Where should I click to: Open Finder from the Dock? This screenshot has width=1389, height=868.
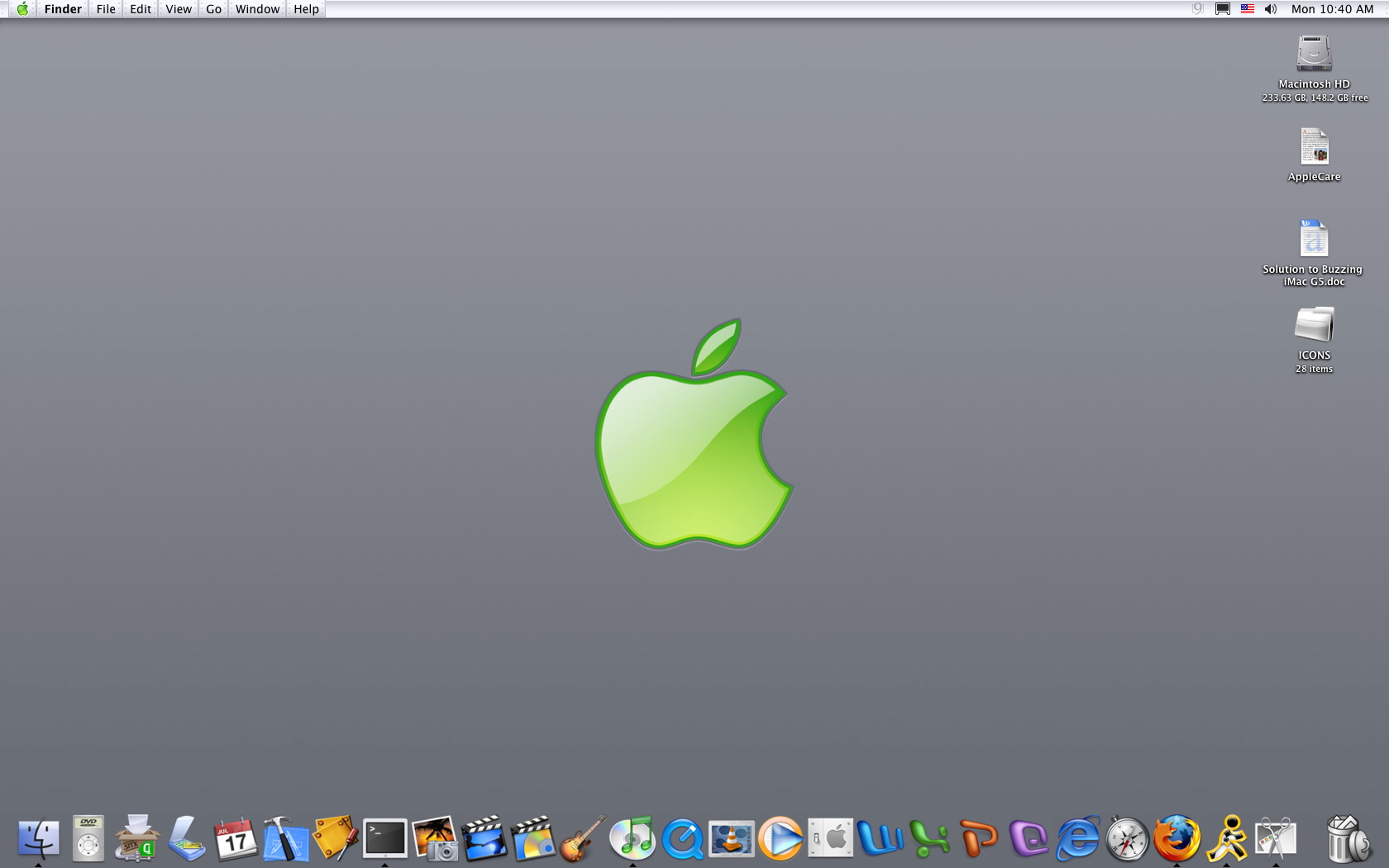38,839
